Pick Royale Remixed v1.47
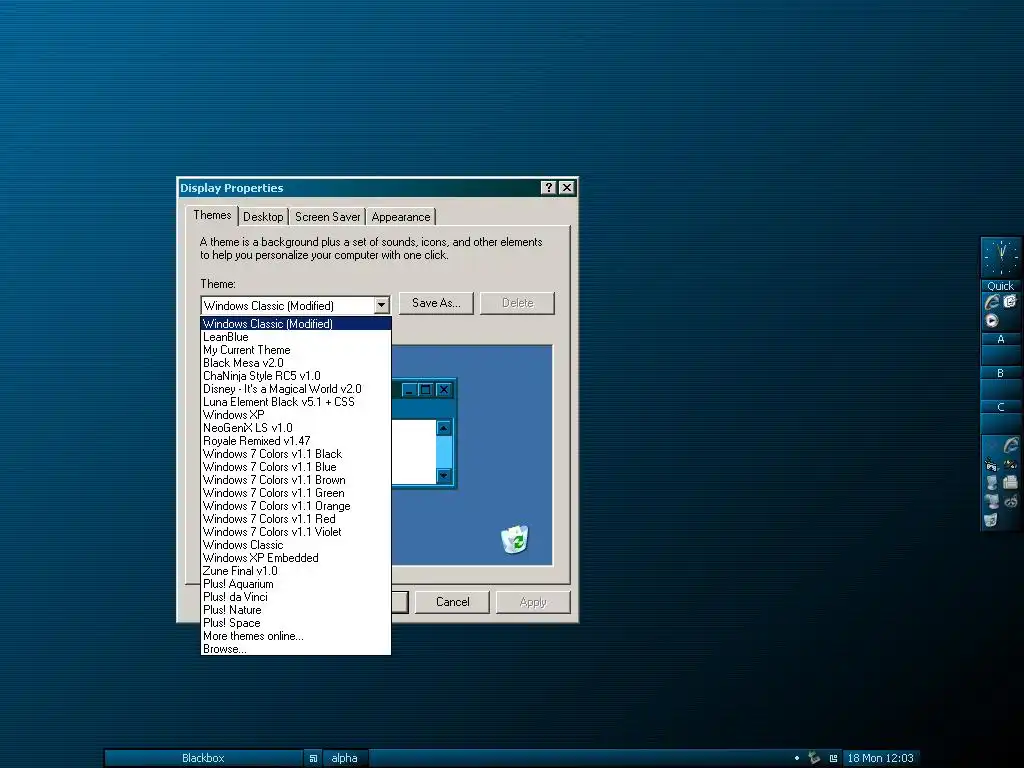 click(x=296, y=441)
